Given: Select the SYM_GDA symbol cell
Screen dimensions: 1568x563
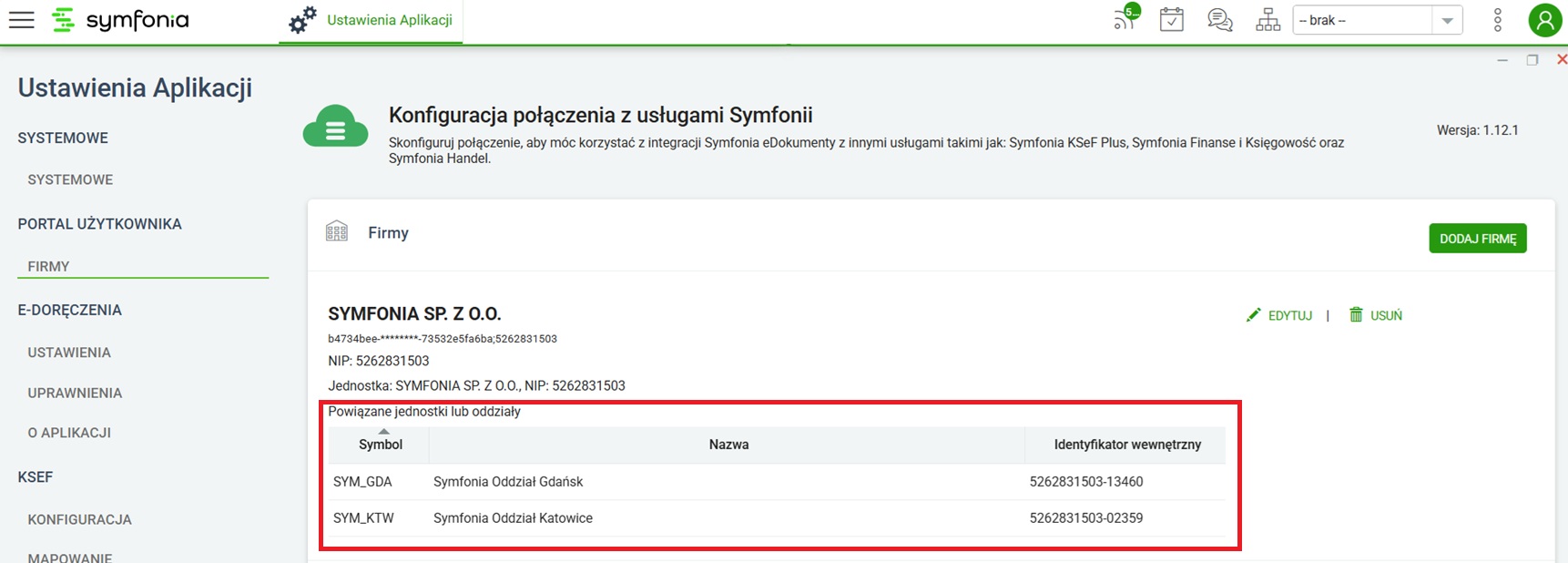Looking at the screenshot, I should click(362, 482).
